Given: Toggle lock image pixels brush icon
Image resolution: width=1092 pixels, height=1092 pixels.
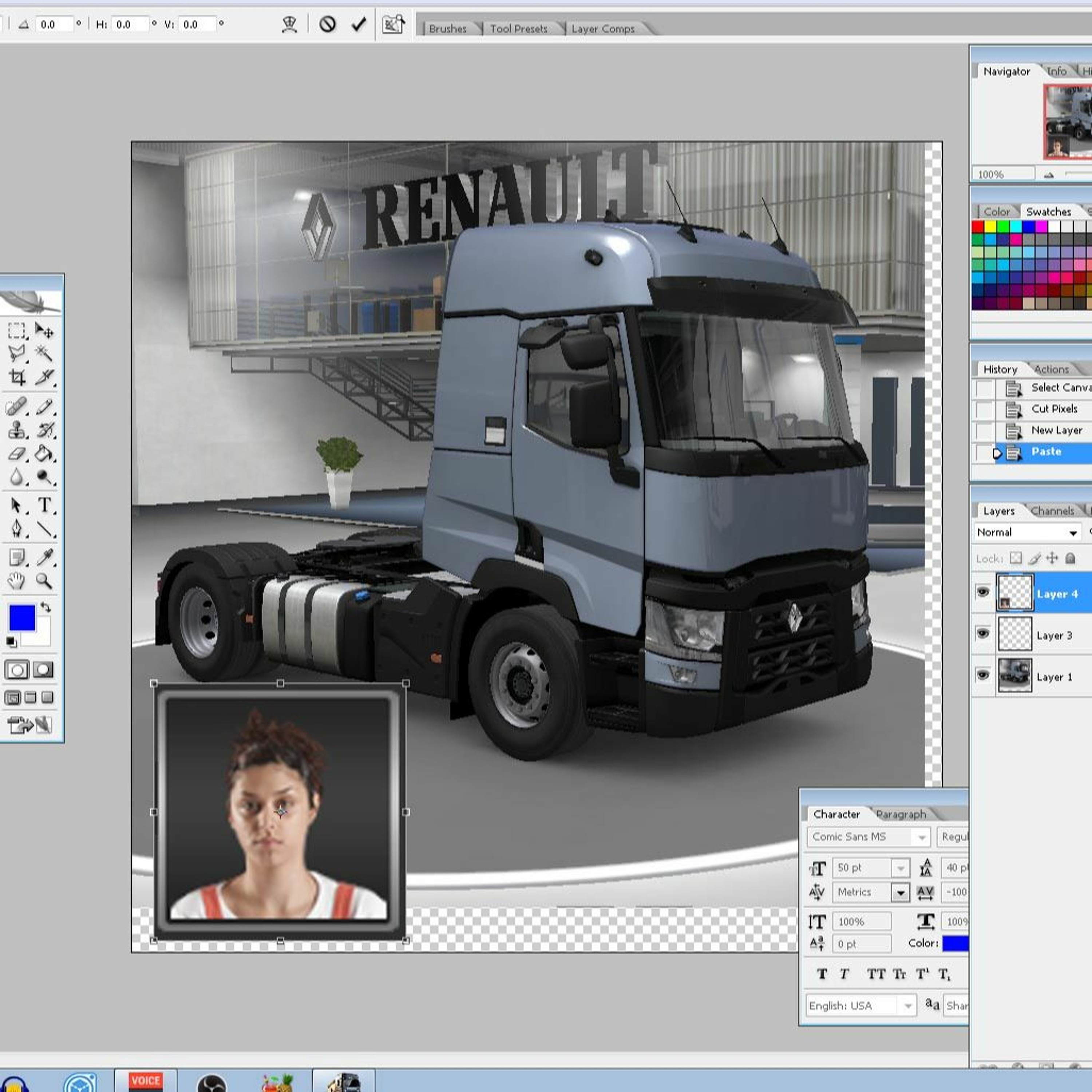Looking at the screenshot, I should [1034, 558].
